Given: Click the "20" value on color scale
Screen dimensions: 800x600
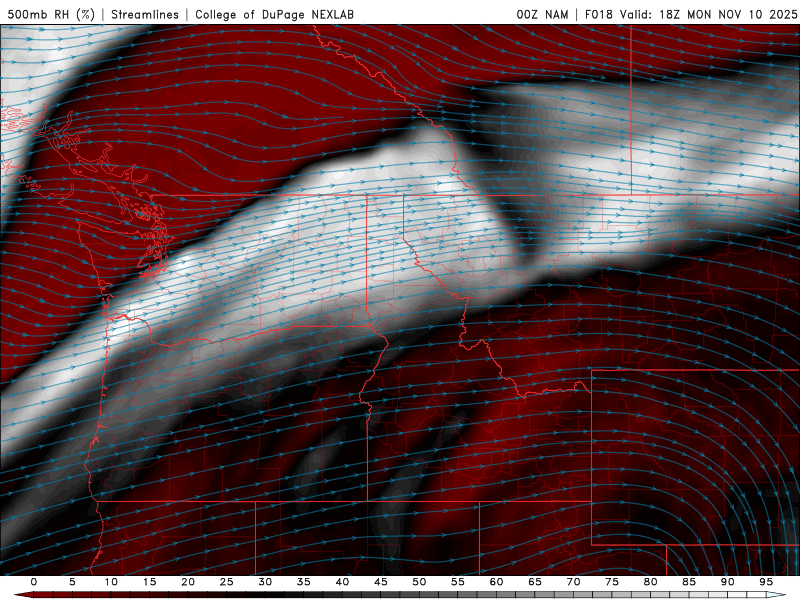Looking at the screenshot, I should [x=188, y=582].
